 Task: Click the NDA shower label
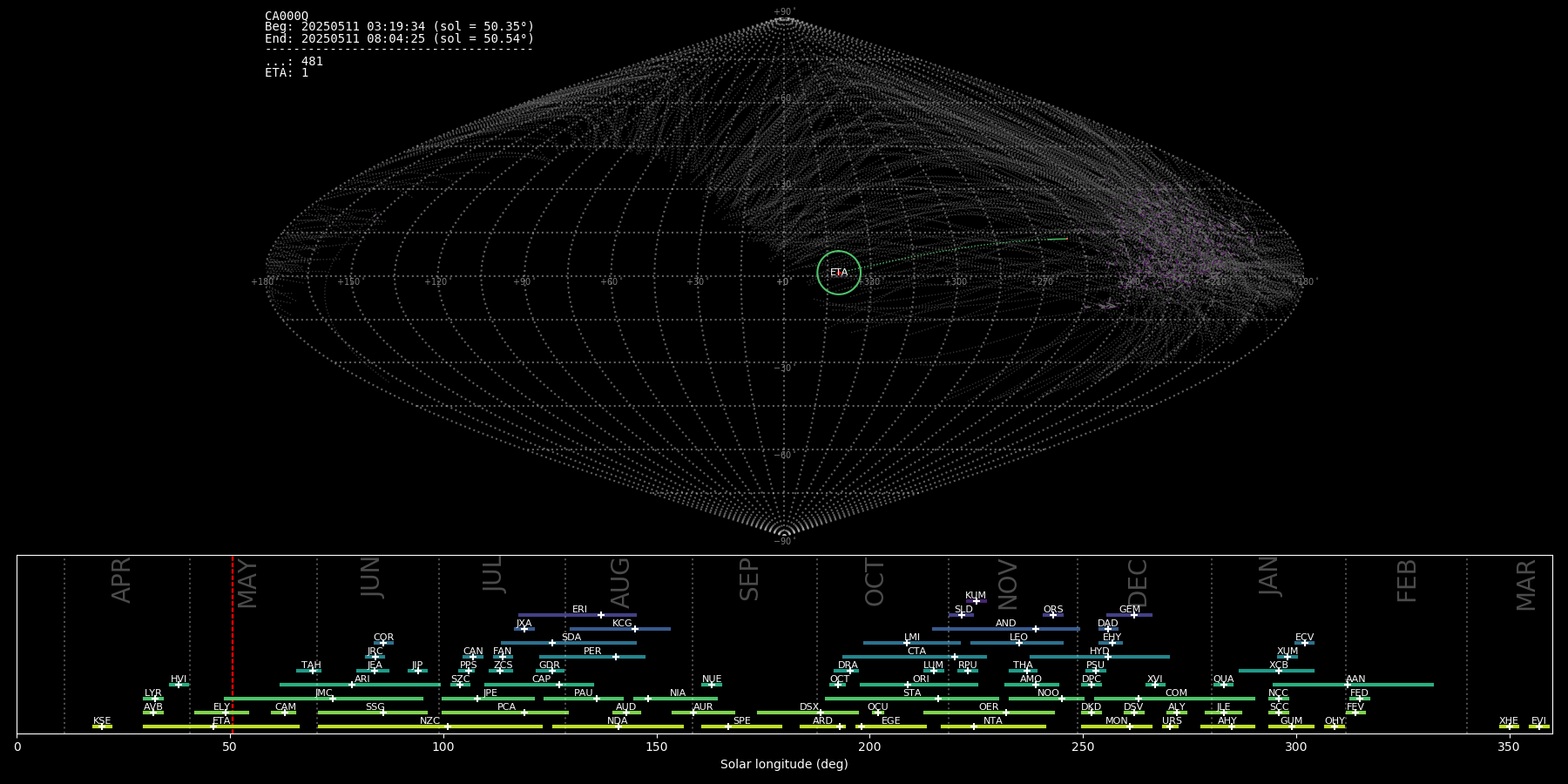pyautogui.click(x=618, y=721)
